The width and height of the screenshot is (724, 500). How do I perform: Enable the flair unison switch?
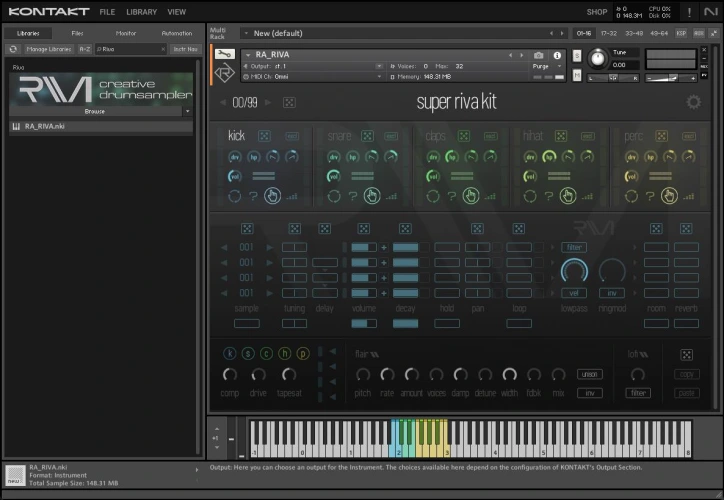[x=590, y=374]
